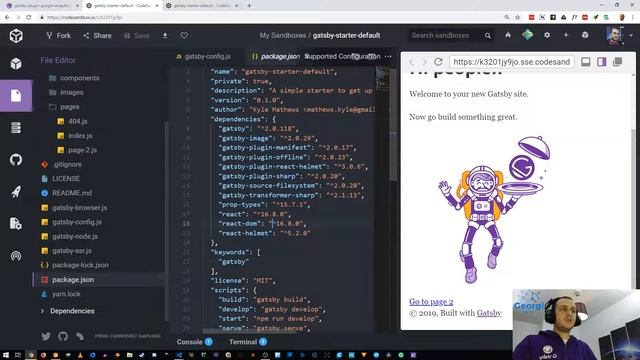The width and height of the screenshot is (640, 360).
Task: Click the Save button
Action: click(137, 36)
